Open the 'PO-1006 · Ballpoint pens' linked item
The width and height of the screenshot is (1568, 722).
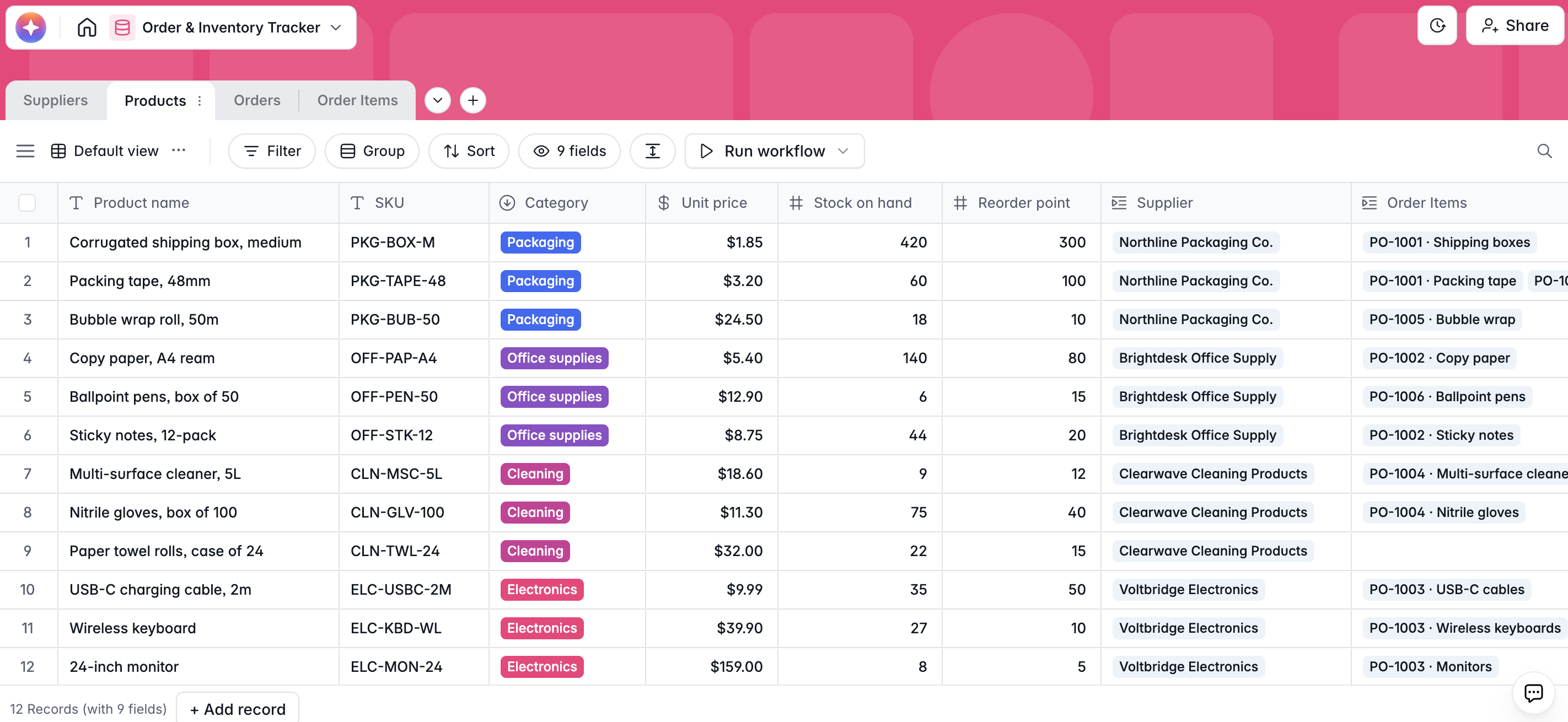1447,397
